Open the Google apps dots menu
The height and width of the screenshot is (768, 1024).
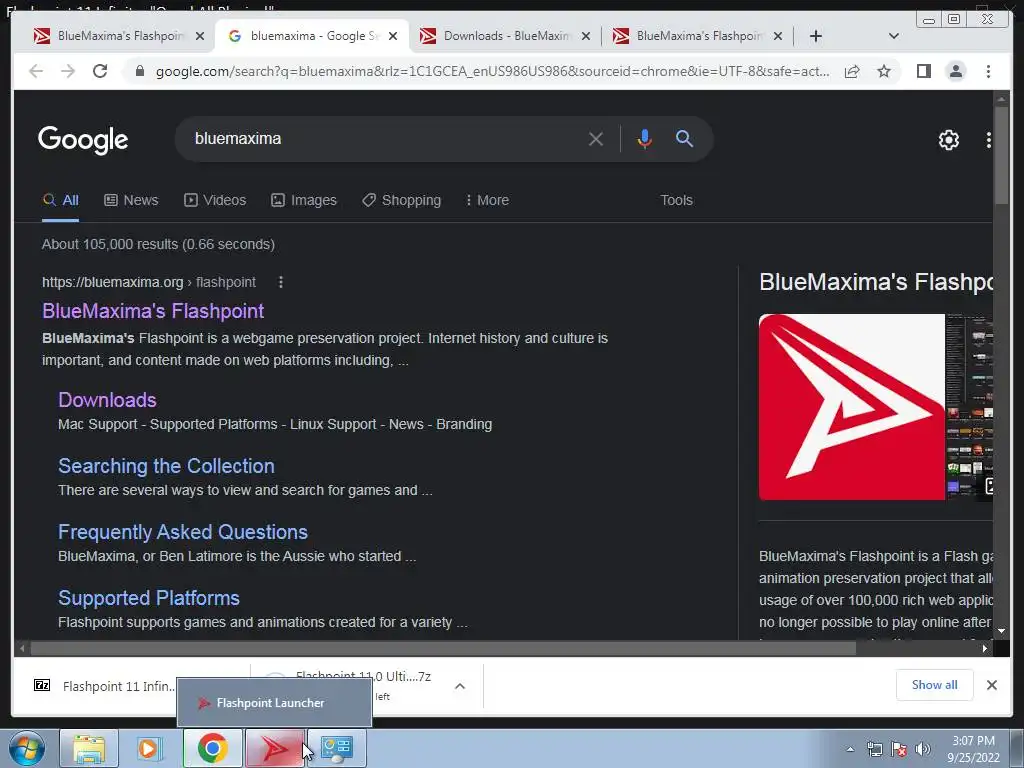point(988,140)
